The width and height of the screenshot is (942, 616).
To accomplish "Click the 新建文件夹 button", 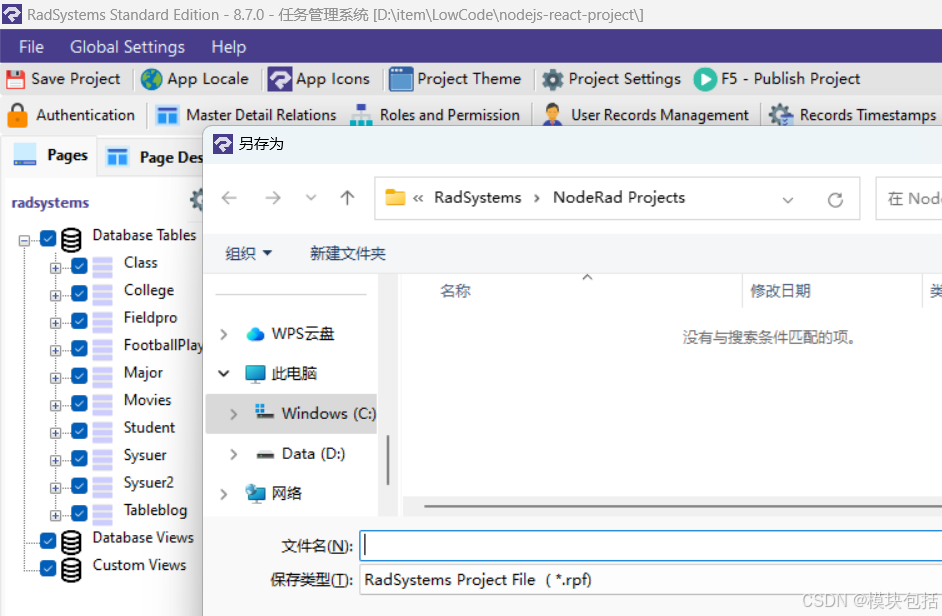I will point(347,253).
